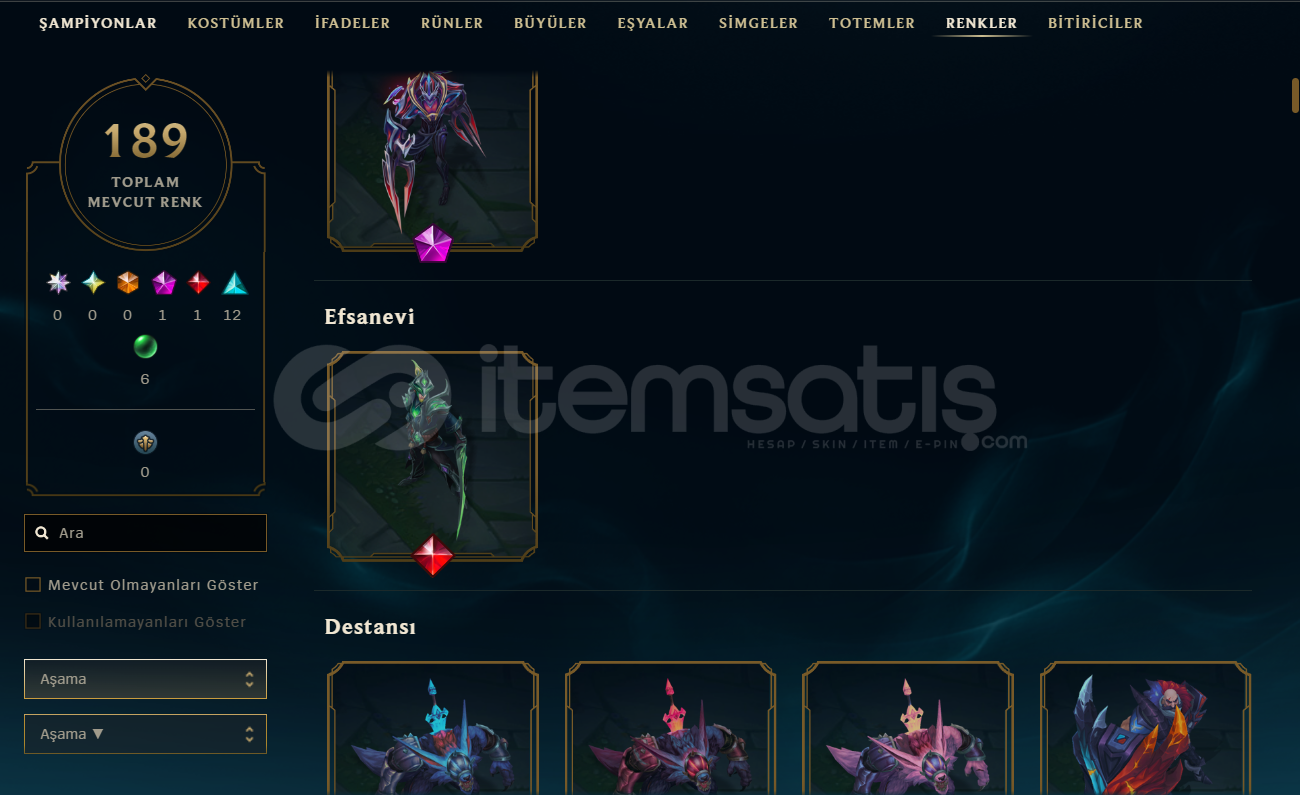1300x795 pixels.
Task: Click the silver star gem tier icon
Action: coord(58,283)
